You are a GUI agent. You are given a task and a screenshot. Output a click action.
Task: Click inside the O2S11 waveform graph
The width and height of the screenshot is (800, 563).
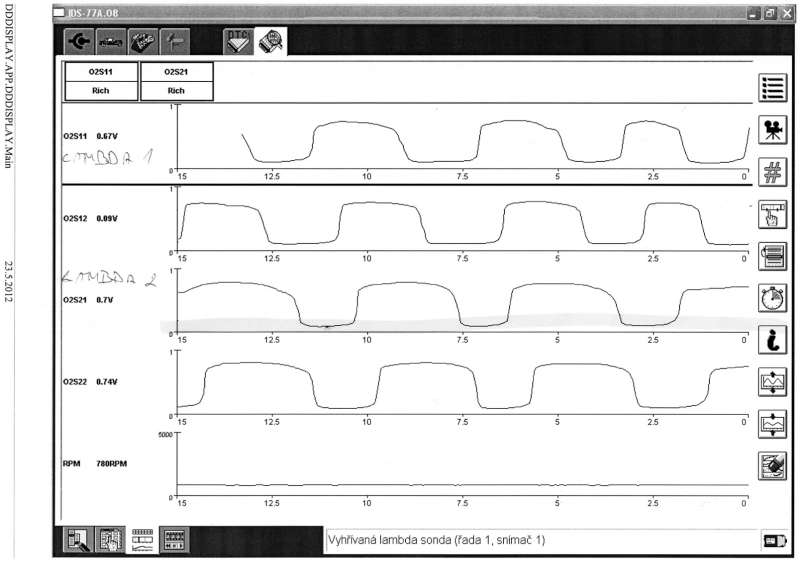[462, 138]
